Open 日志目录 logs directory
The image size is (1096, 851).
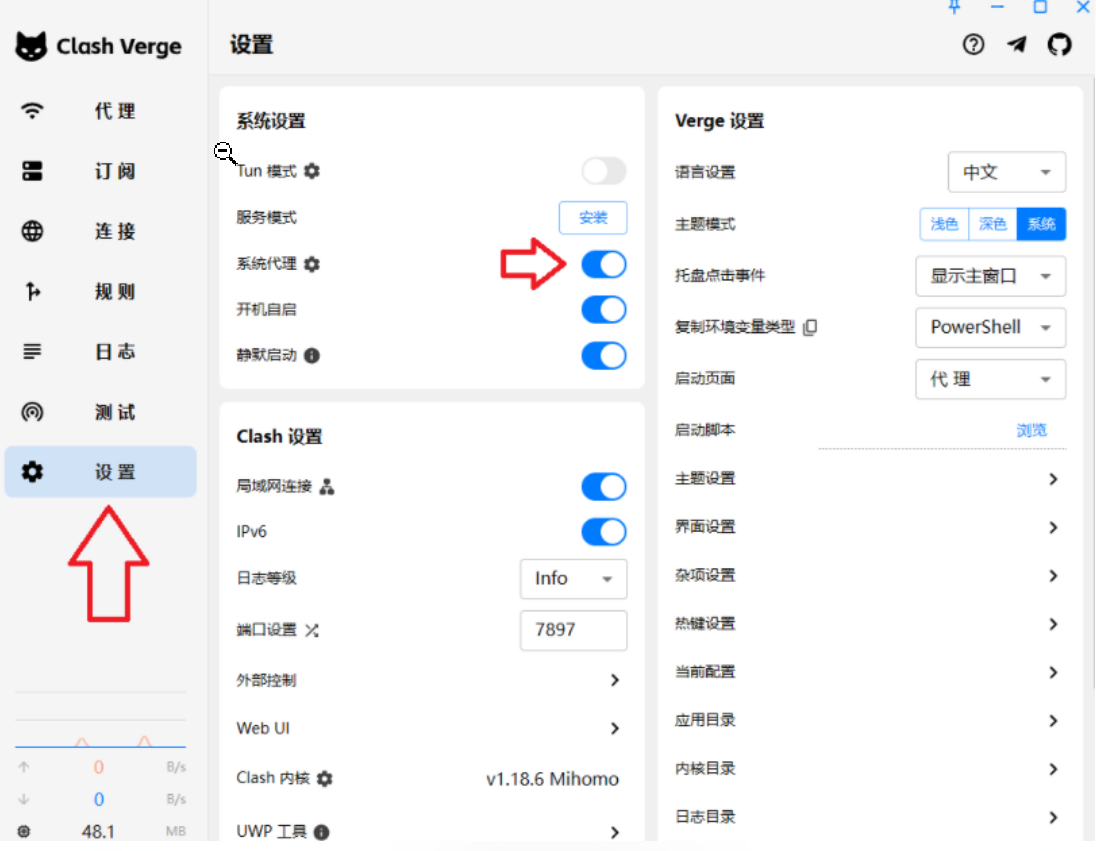pyautogui.click(x=870, y=817)
